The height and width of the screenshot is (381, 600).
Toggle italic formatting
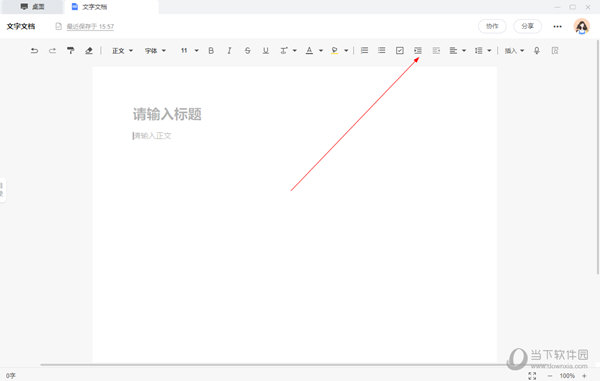(229, 50)
